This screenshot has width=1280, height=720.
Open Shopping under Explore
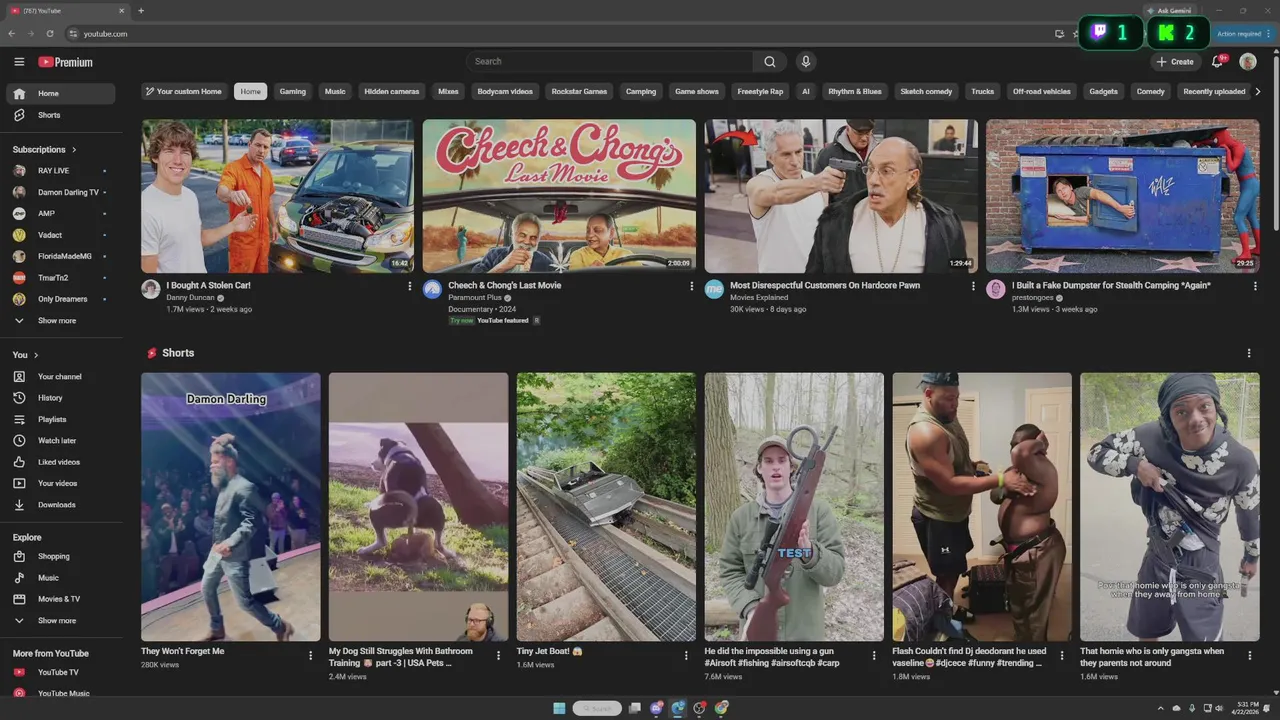point(62,556)
